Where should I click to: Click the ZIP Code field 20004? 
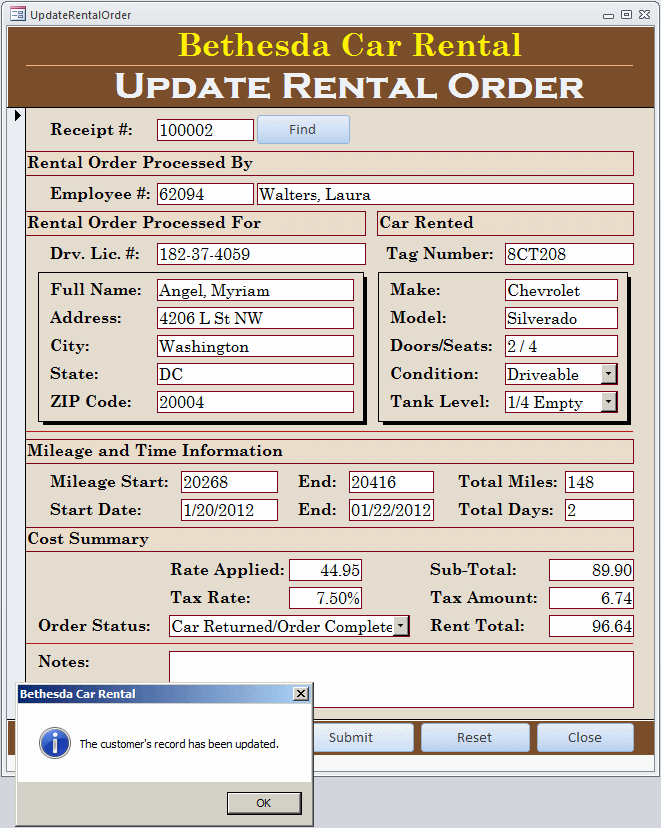point(255,402)
